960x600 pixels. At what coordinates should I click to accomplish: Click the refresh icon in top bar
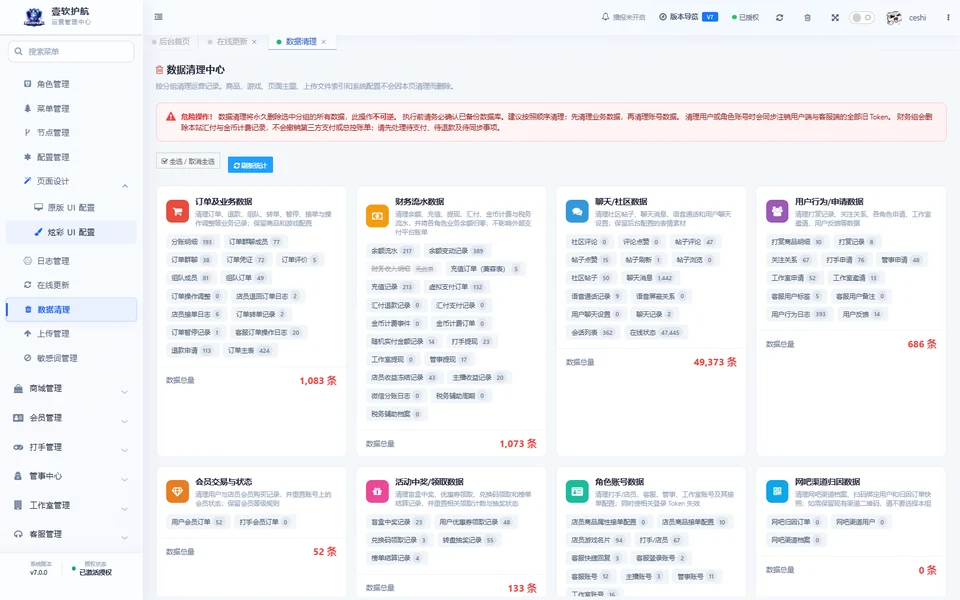[779, 18]
